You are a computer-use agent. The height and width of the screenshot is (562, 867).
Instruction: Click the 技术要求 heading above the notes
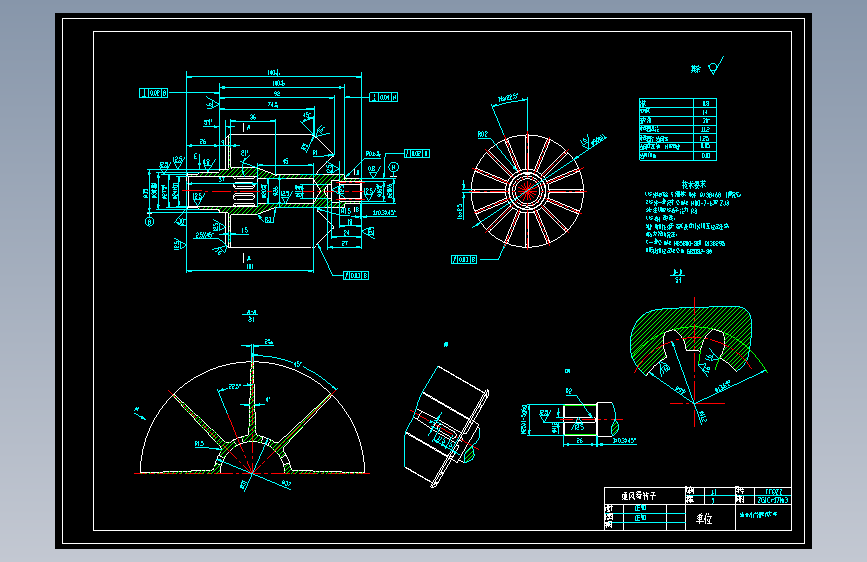(x=693, y=184)
